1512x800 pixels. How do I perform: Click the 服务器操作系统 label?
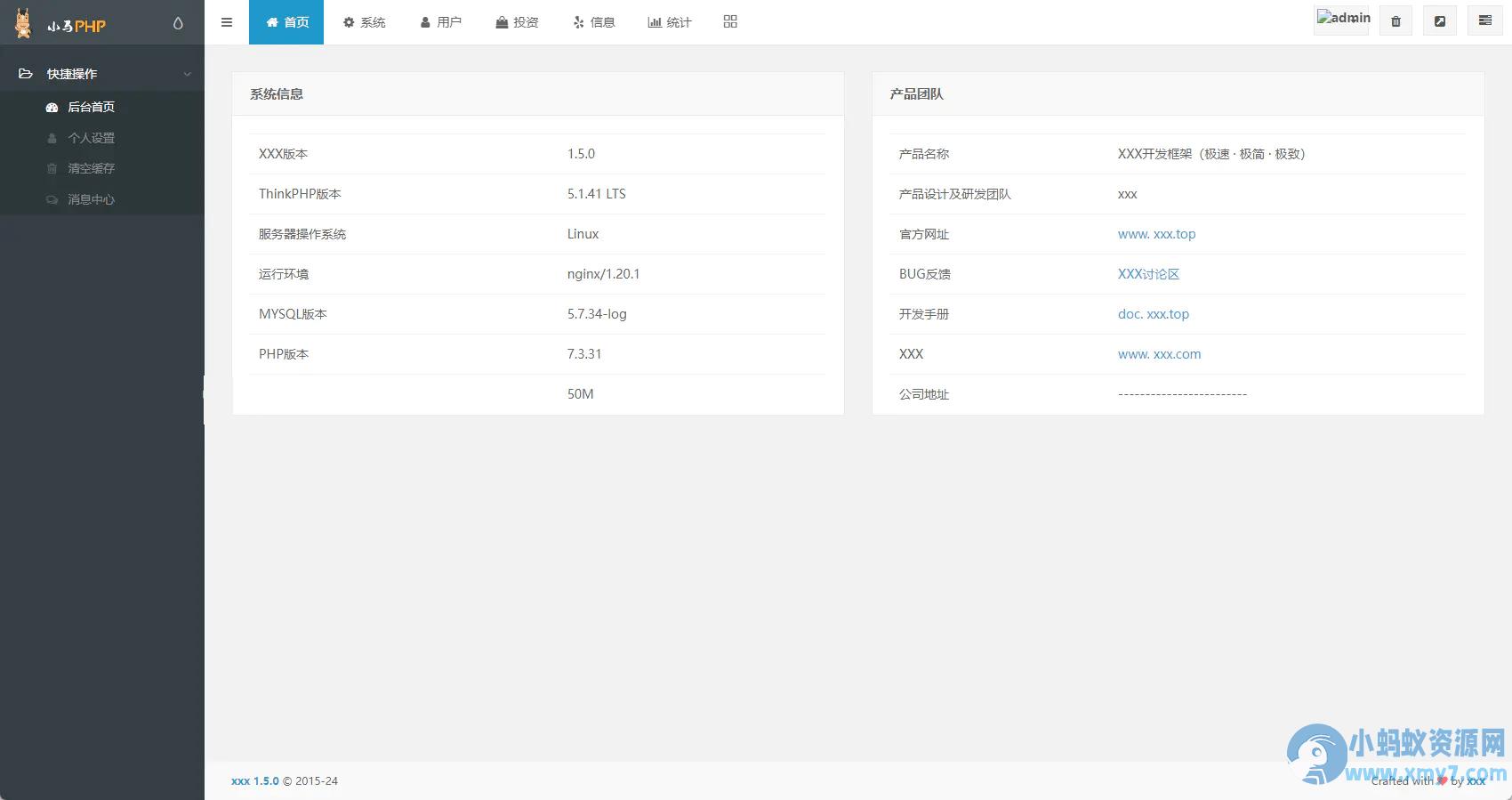click(302, 234)
